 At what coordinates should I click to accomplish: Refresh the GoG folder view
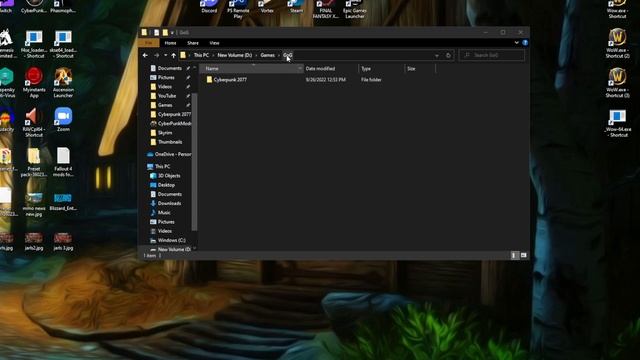448,55
